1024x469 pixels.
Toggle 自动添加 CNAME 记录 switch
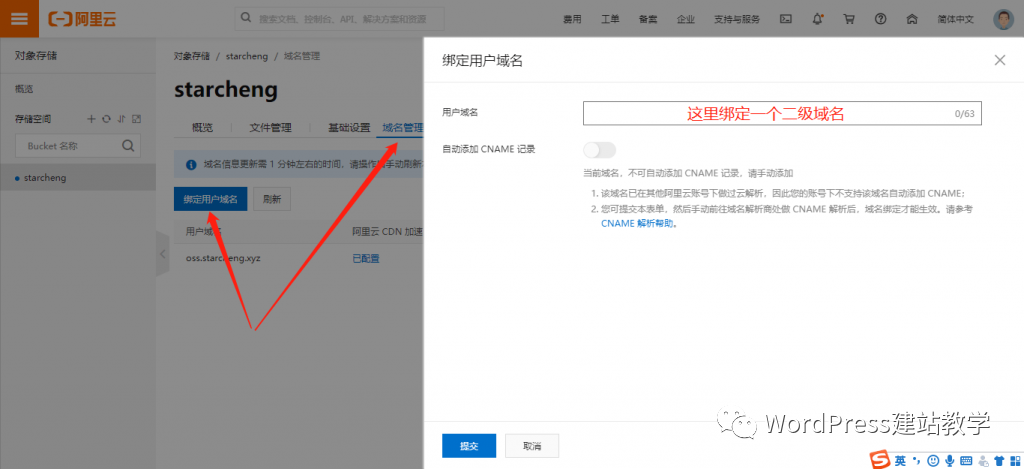pyautogui.click(x=600, y=150)
